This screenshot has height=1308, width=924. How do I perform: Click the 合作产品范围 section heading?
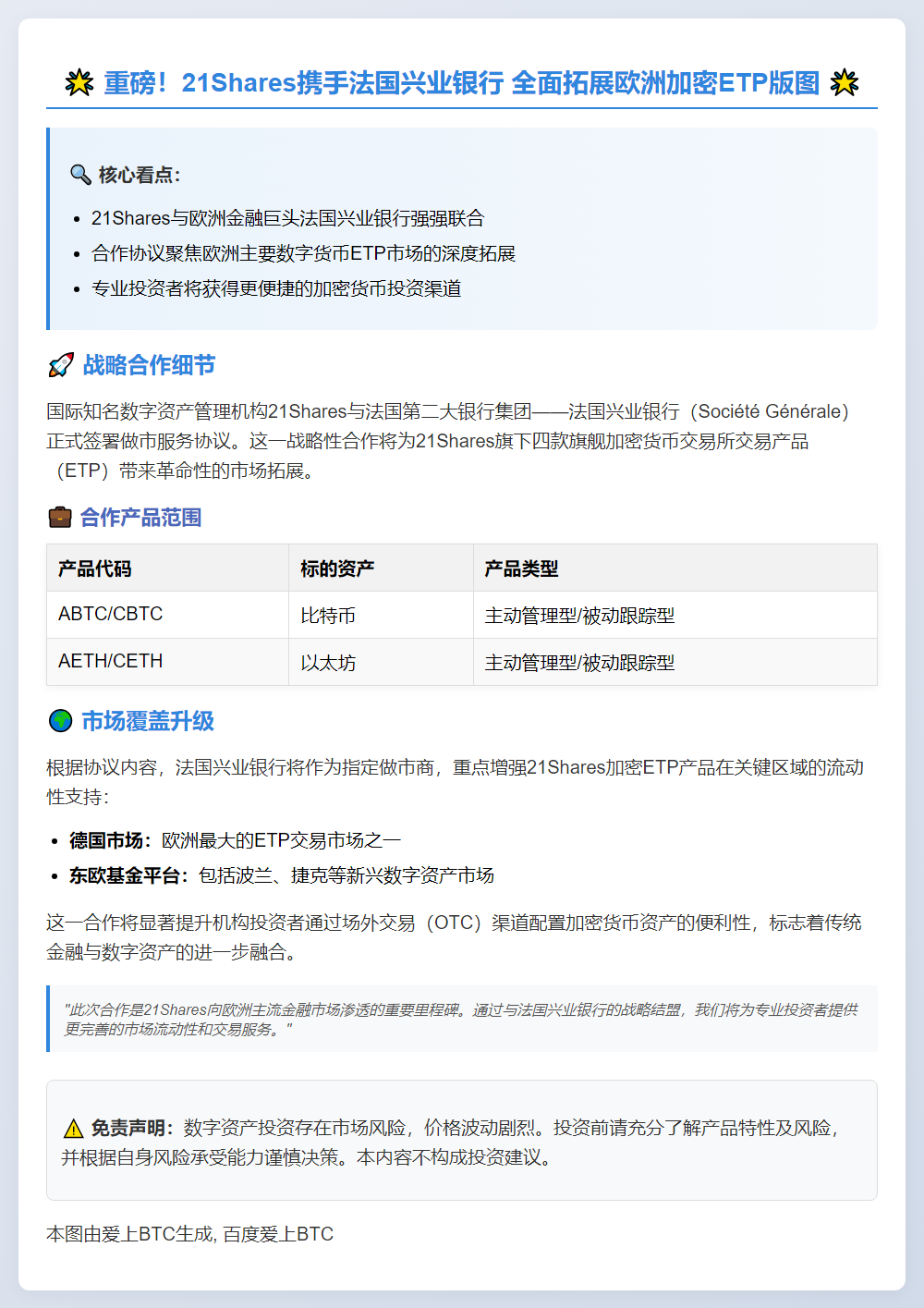click(140, 517)
